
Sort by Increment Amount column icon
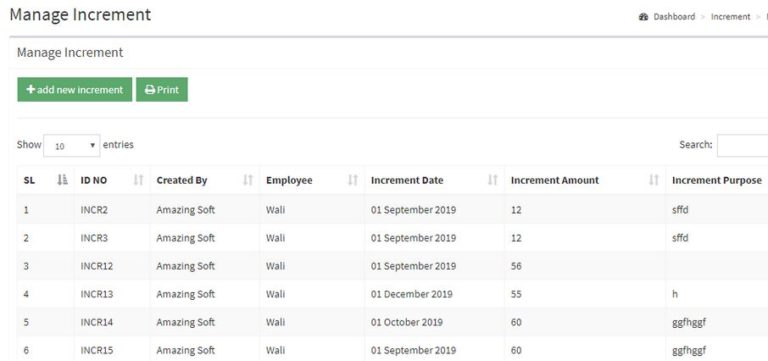pos(654,180)
